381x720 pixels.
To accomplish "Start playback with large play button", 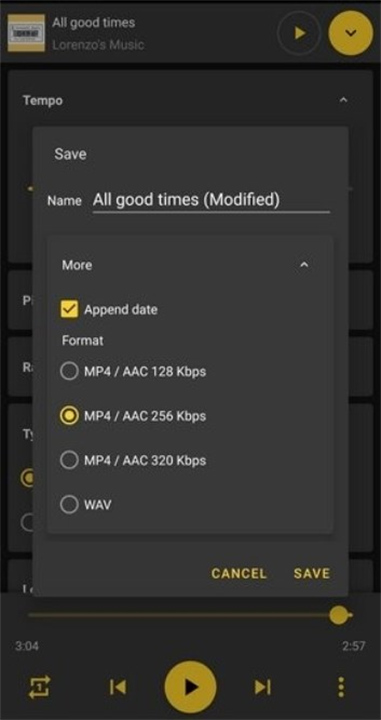I will click(190, 687).
